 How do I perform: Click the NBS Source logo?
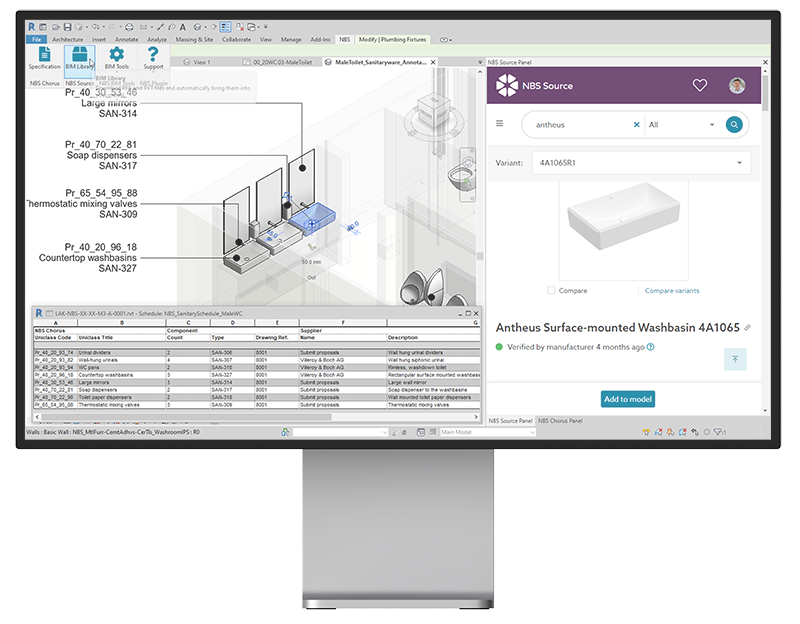[x=535, y=85]
